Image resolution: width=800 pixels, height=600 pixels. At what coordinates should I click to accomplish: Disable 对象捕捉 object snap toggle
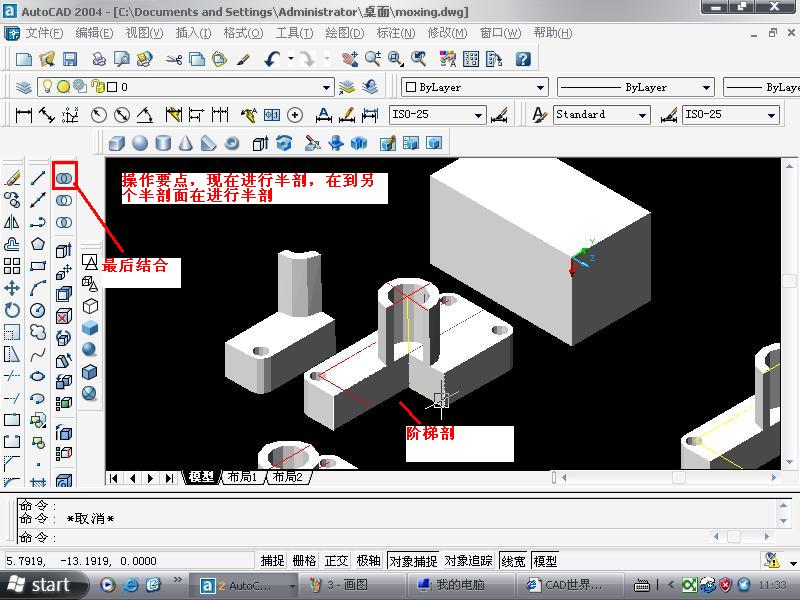(x=413, y=561)
